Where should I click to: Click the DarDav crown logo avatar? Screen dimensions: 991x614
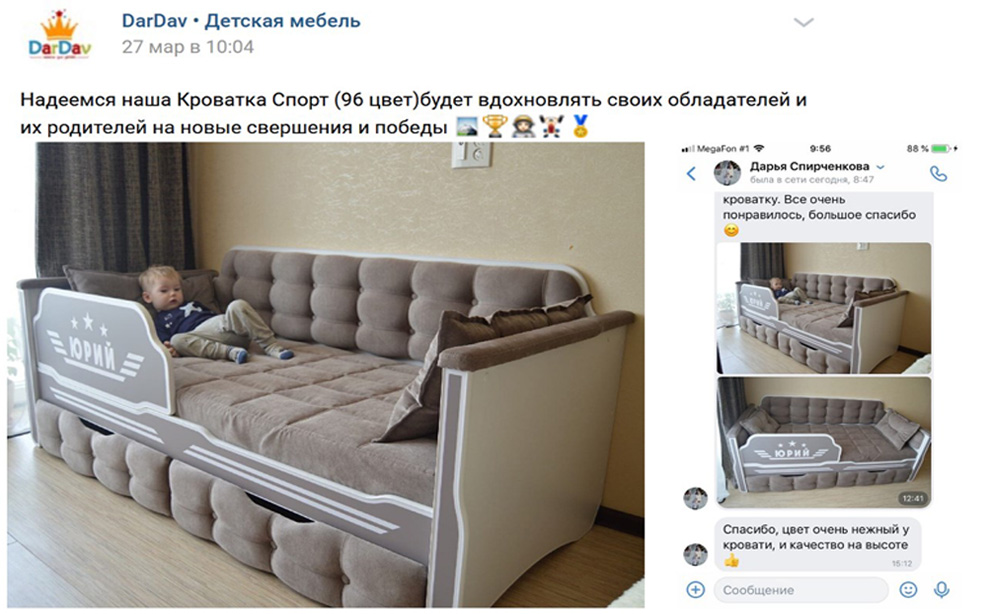[x=60, y=35]
